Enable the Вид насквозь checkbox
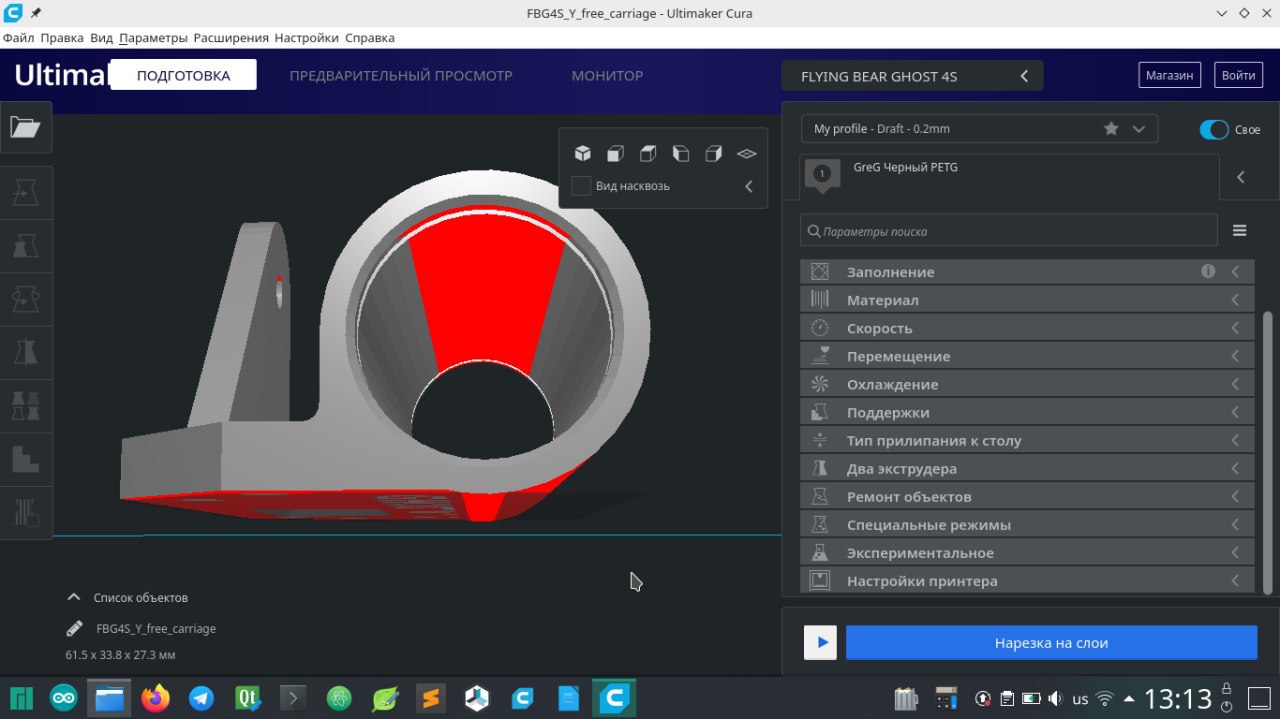Screen dimensions: 1280x719 click(581, 186)
